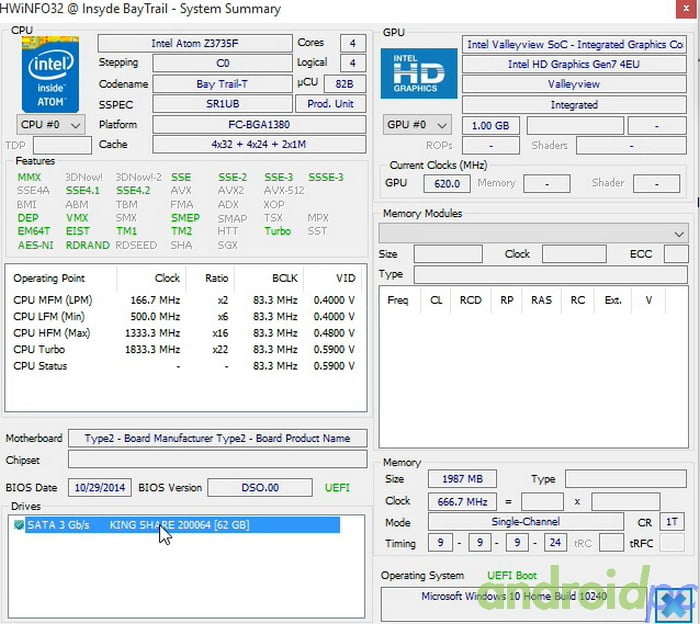Click the Intel Atom Z3735F name field

[x=195, y=43]
